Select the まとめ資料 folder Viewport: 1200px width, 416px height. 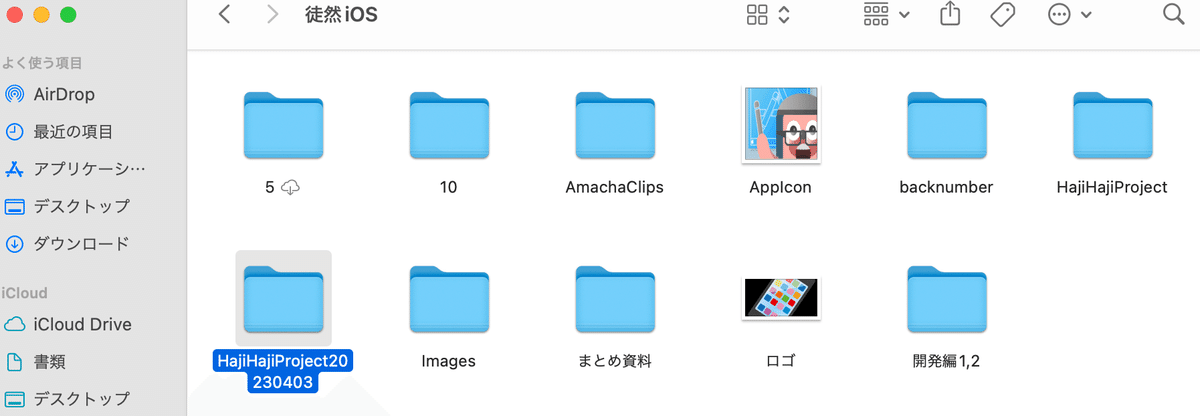[x=615, y=300]
